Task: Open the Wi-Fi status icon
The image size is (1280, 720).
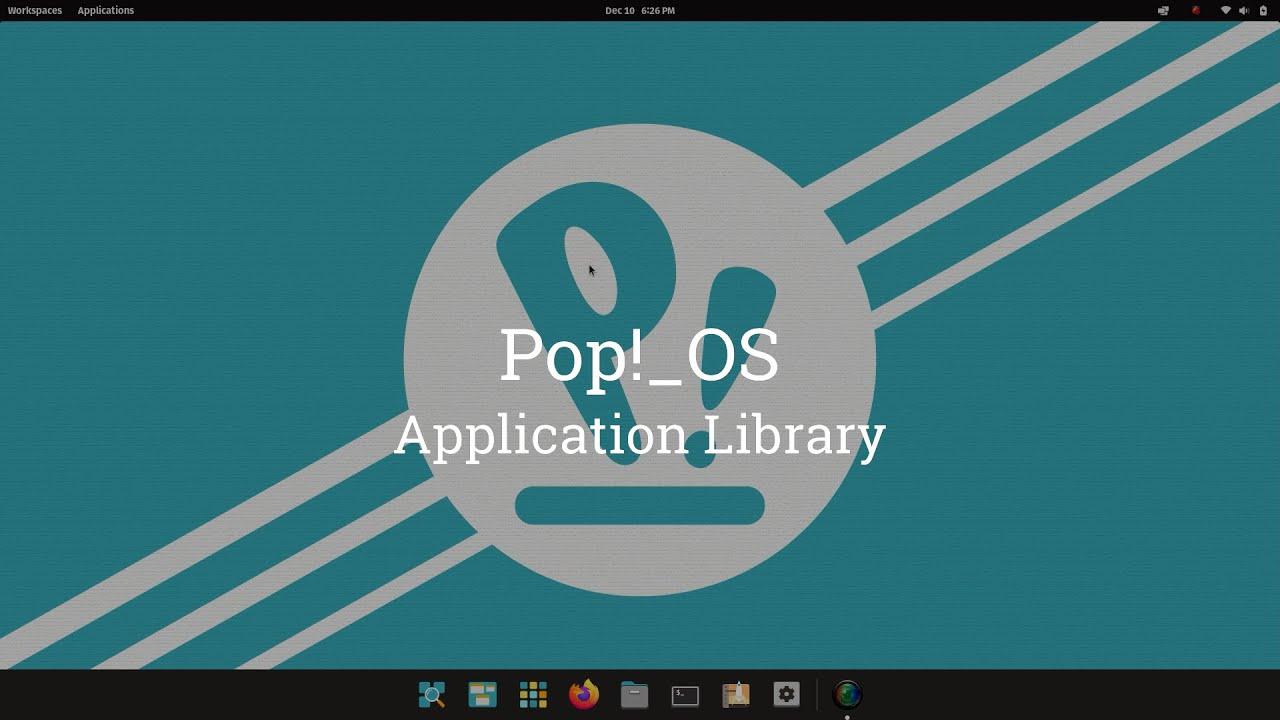Action: point(1225,10)
